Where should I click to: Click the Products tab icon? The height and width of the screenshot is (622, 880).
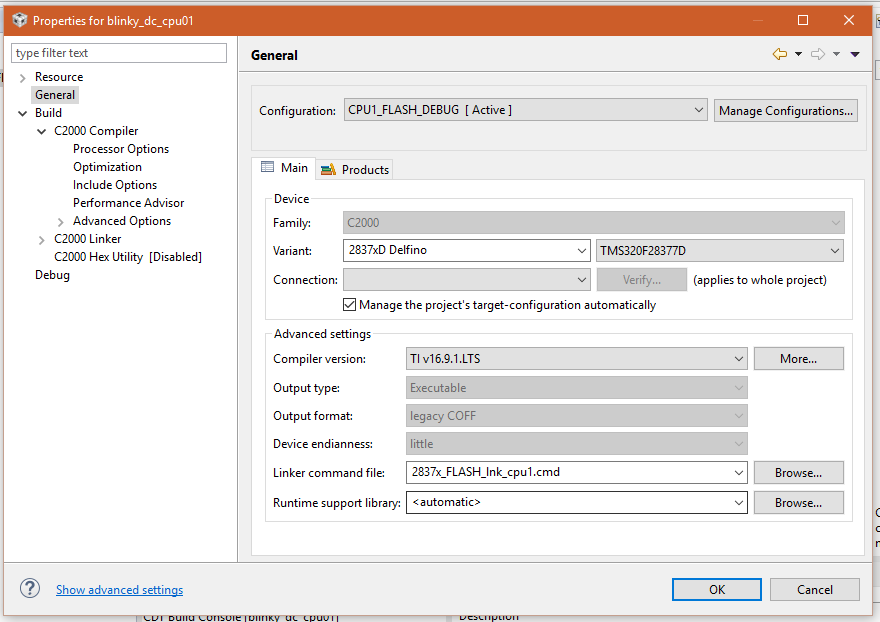[328, 170]
